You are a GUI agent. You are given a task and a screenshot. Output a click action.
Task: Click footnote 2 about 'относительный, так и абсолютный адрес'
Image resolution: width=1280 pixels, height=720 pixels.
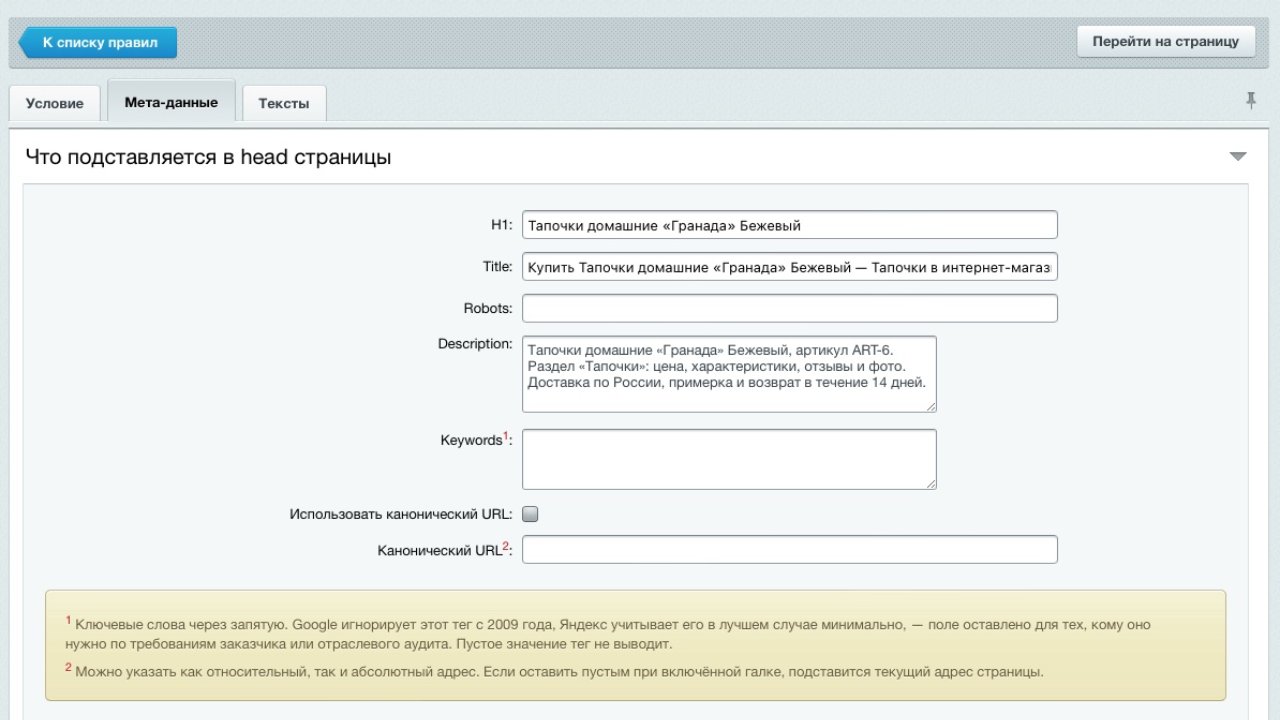pos(555,671)
